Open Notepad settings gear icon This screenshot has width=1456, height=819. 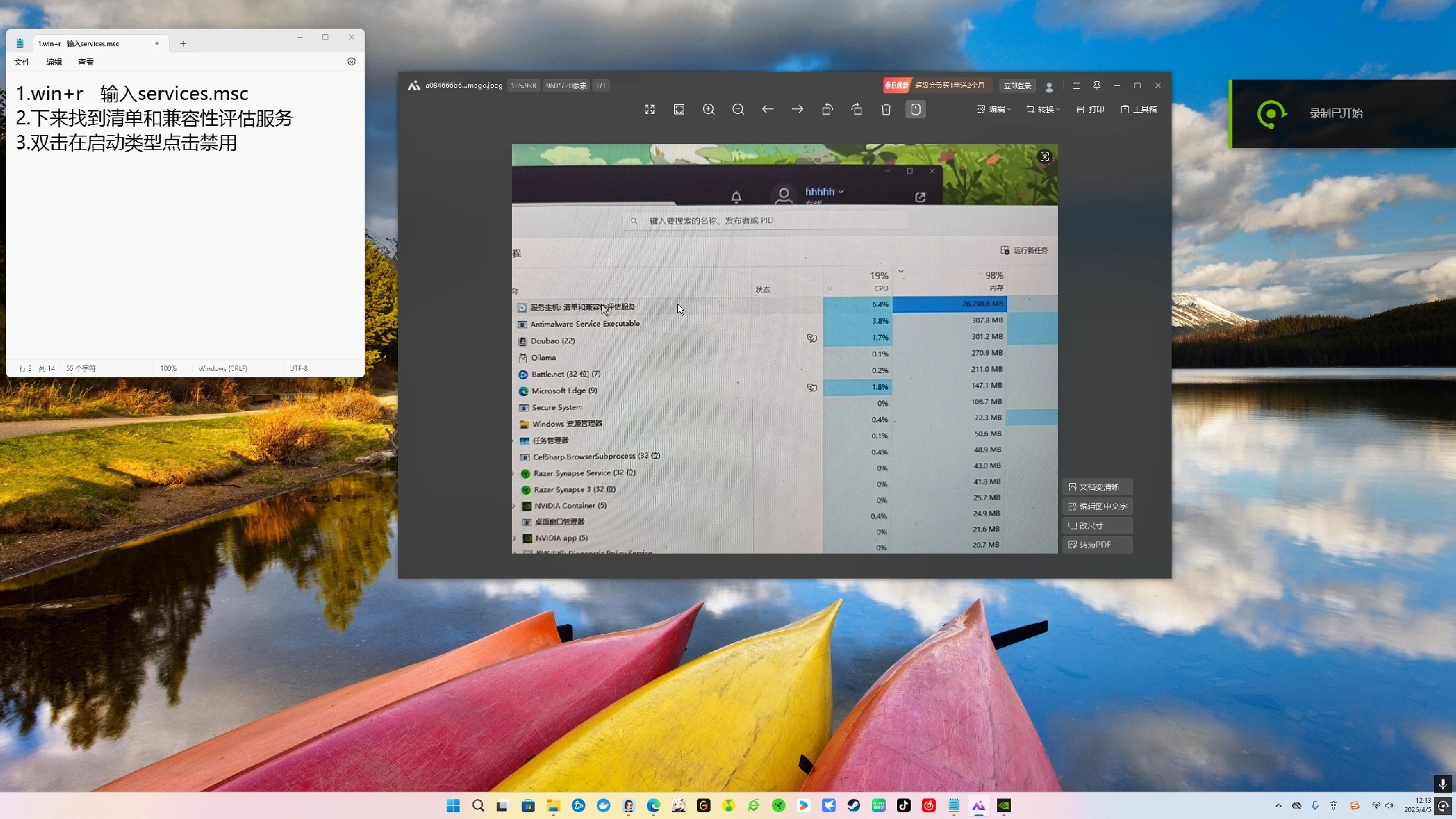351,61
